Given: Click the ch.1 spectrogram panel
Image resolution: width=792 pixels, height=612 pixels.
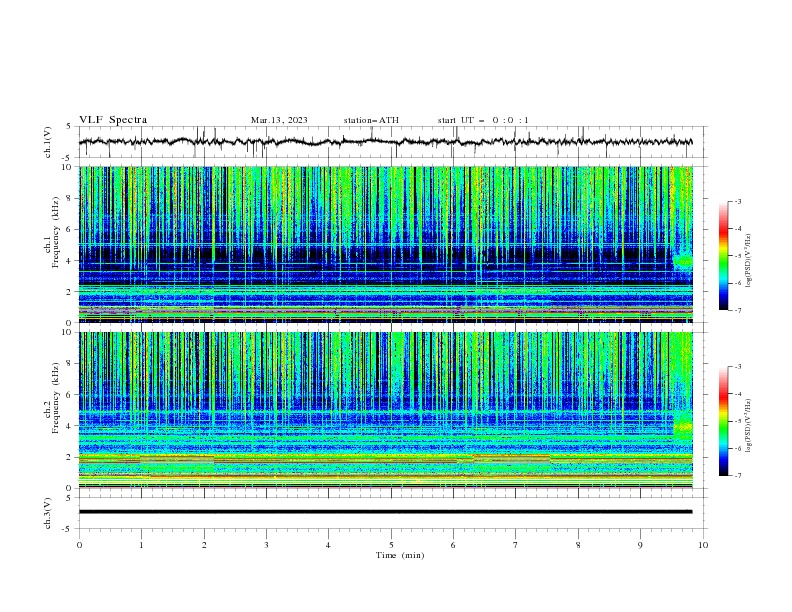Looking at the screenshot, I should coord(386,244).
